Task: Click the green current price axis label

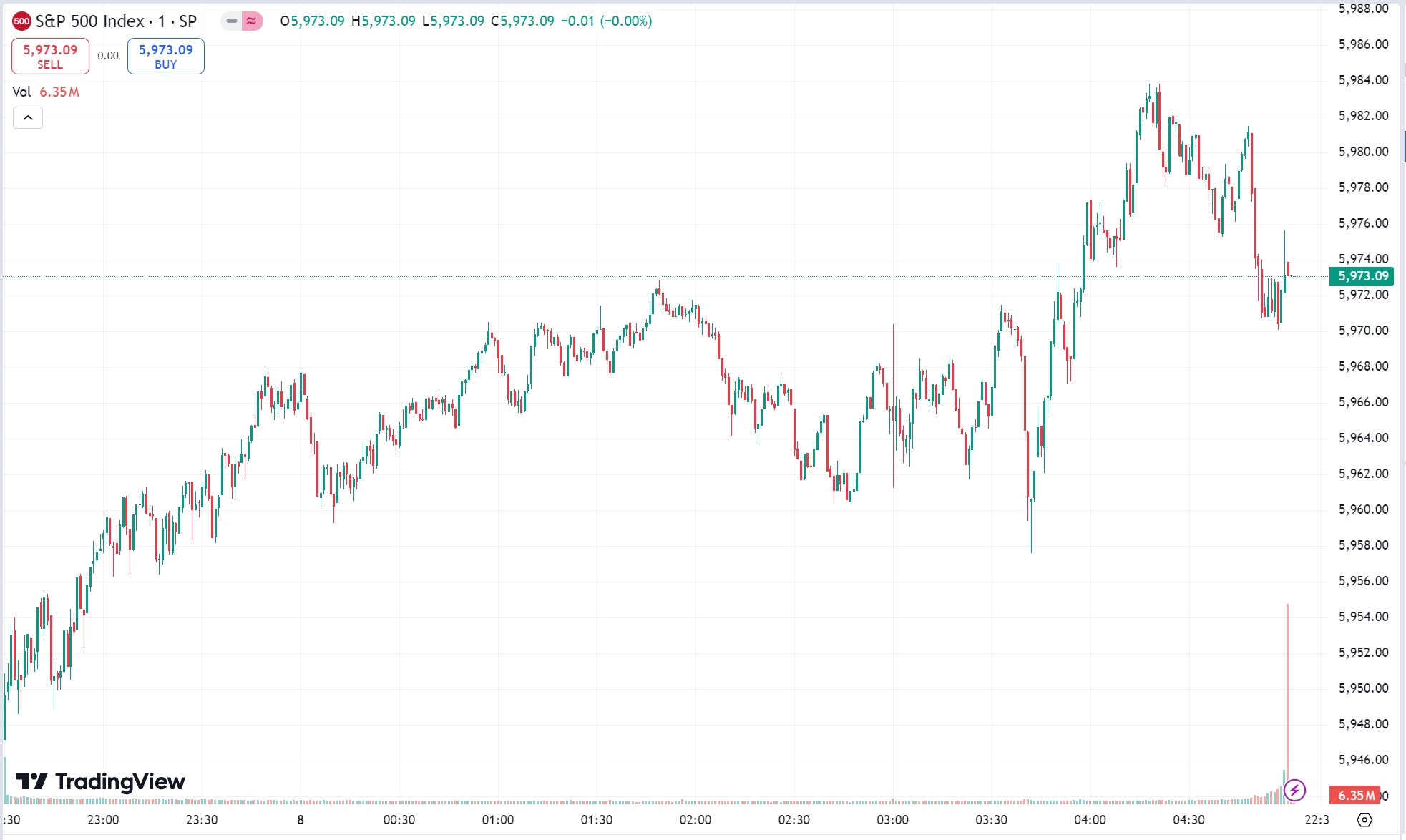Action: pyautogui.click(x=1362, y=276)
